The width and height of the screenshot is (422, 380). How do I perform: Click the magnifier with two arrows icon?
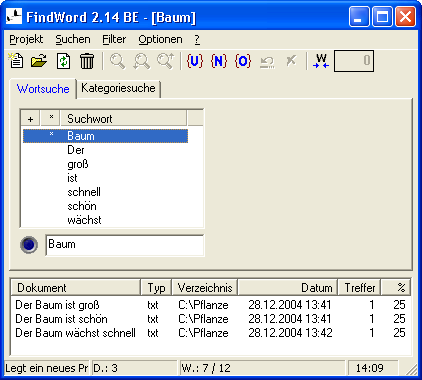coord(141,61)
